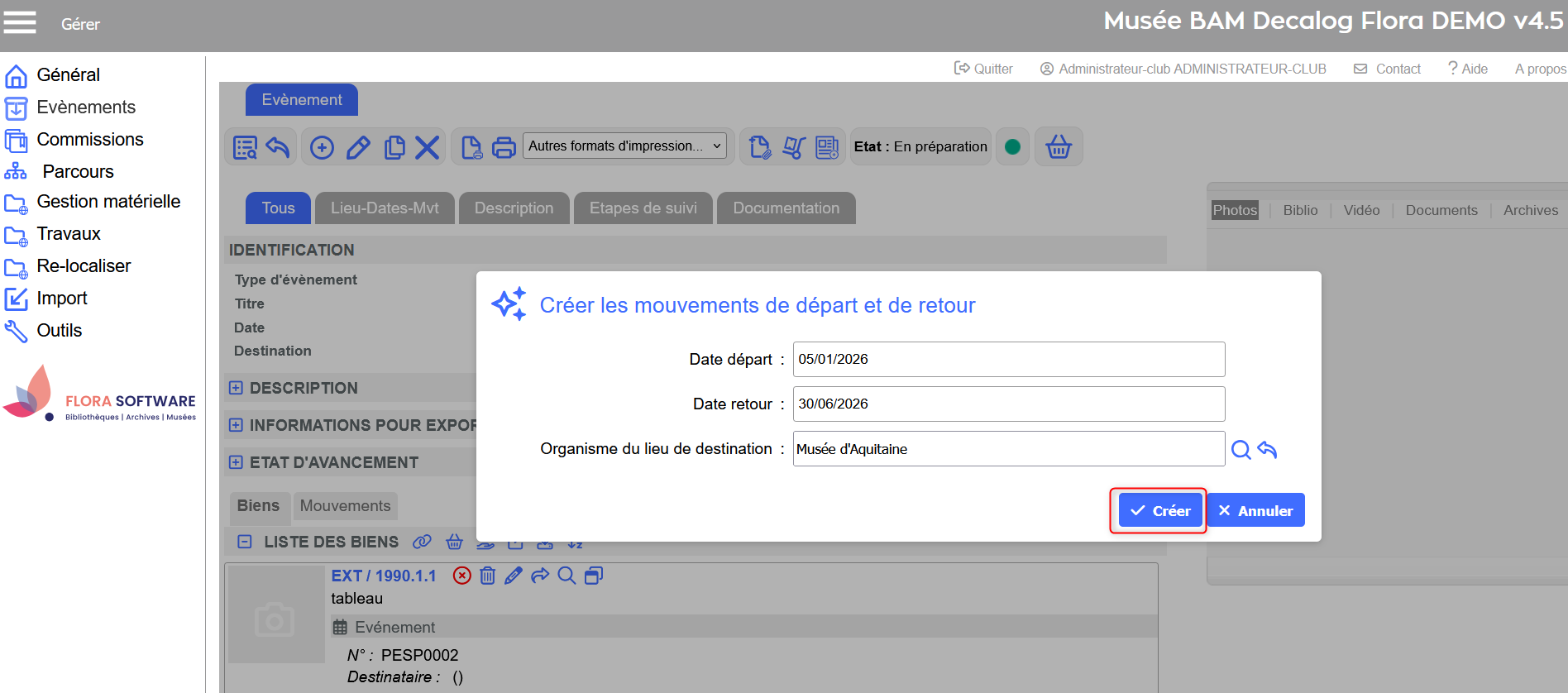
Task: Switch to the Mouvements tab
Action: point(345,506)
